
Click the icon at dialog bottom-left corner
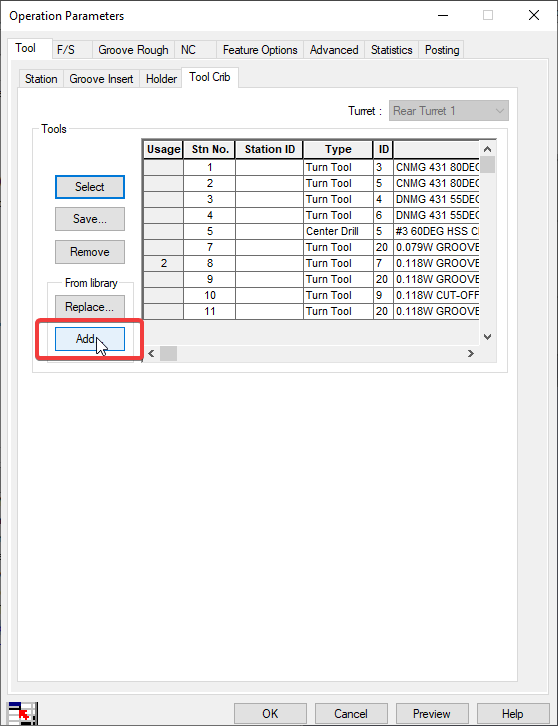(22, 713)
